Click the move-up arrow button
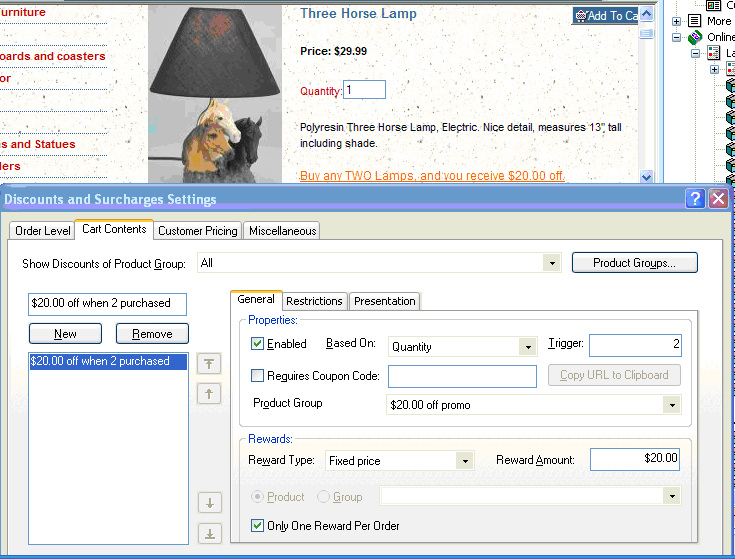Image resolution: width=735 pixels, height=559 pixels. (x=211, y=394)
